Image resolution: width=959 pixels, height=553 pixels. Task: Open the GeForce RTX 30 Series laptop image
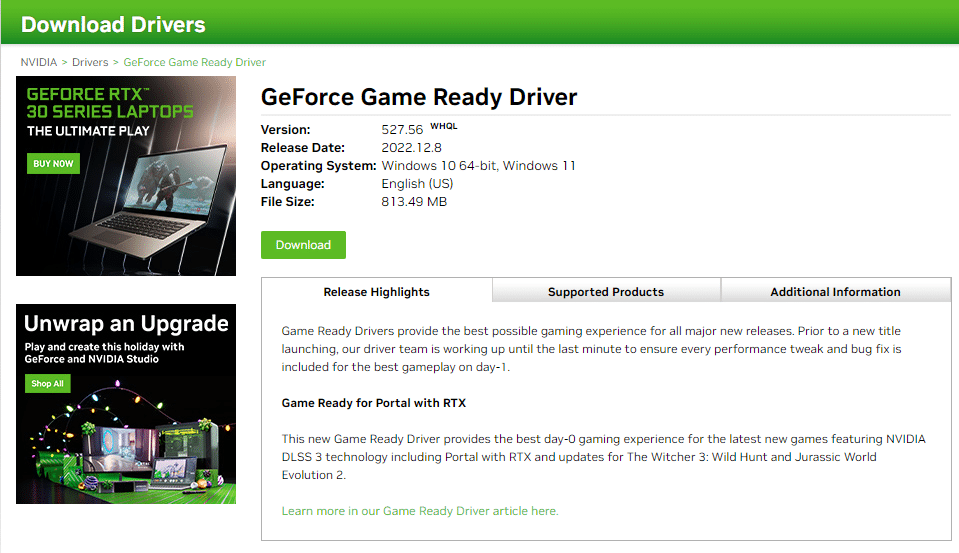pyautogui.click(x=126, y=176)
